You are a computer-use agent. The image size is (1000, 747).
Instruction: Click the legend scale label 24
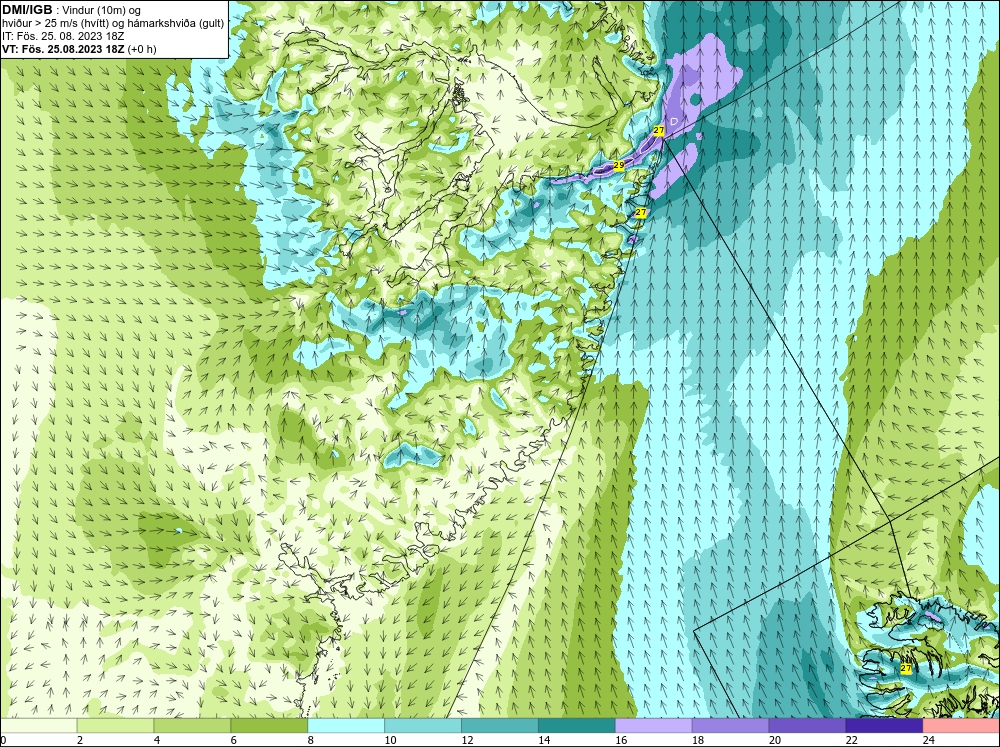point(929,740)
